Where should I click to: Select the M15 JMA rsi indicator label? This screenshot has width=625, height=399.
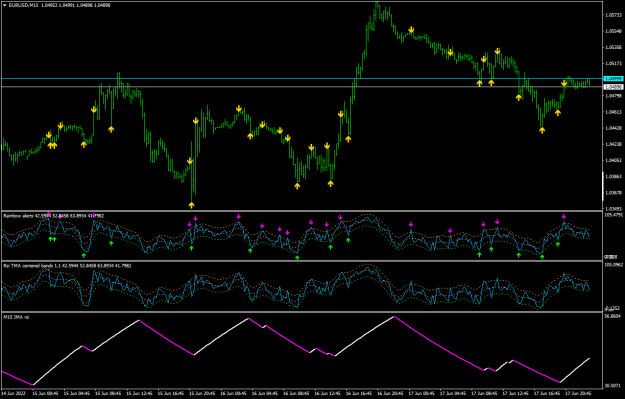(x=16, y=317)
